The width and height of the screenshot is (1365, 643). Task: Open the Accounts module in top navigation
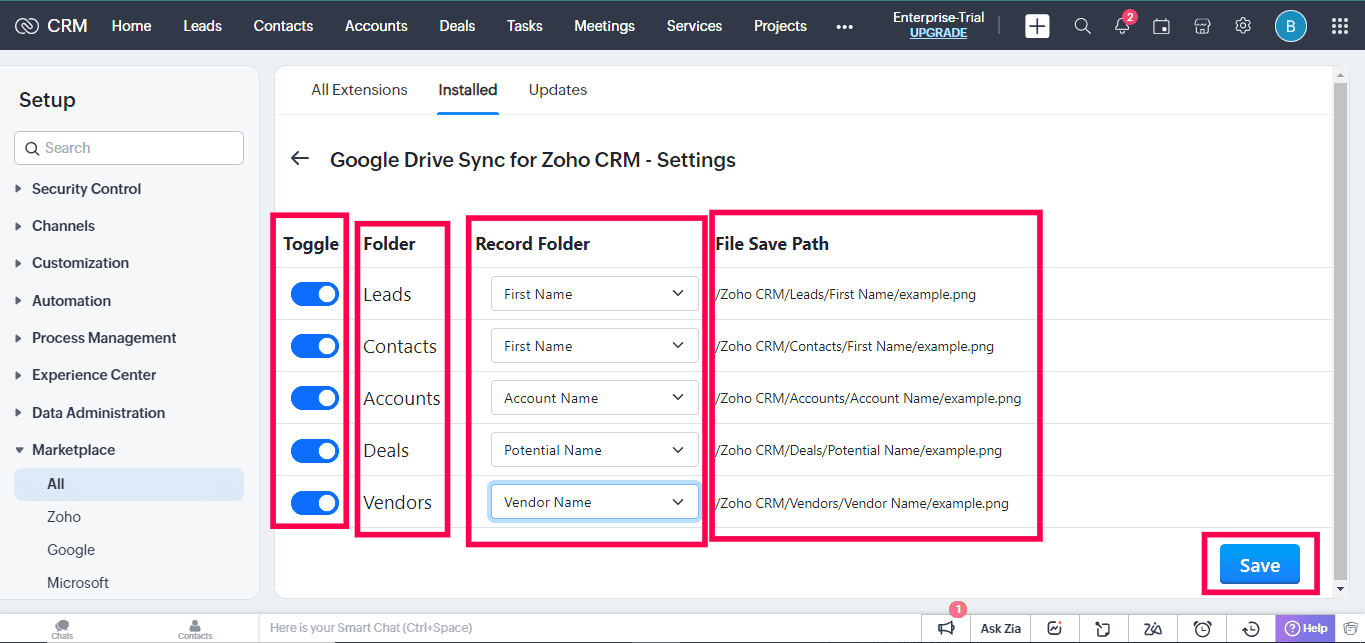click(x=376, y=26)
